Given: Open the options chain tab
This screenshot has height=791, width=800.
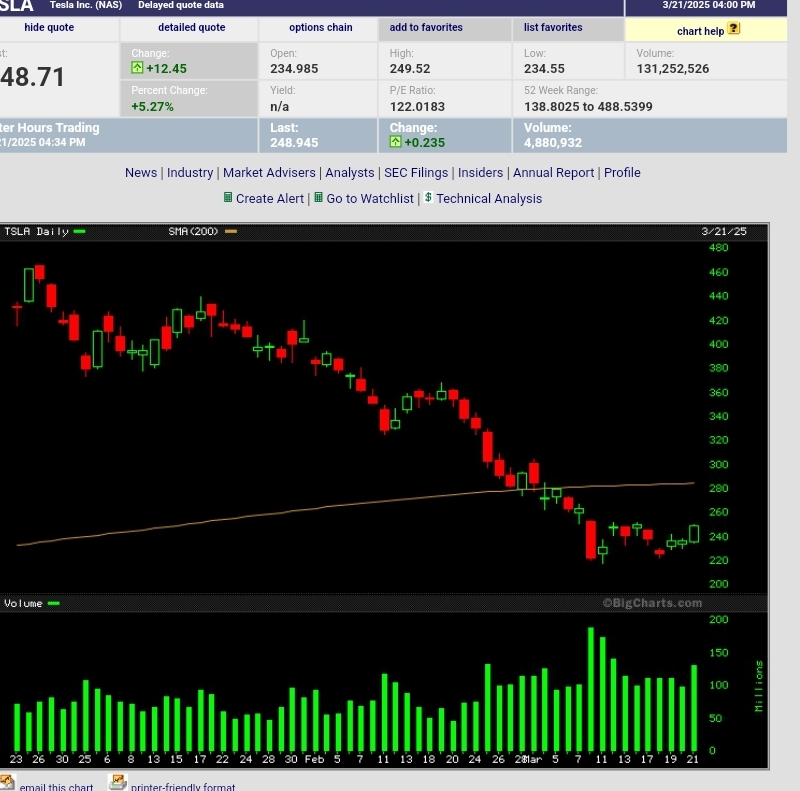Looking at the screenshot, I should click(320, 28).
